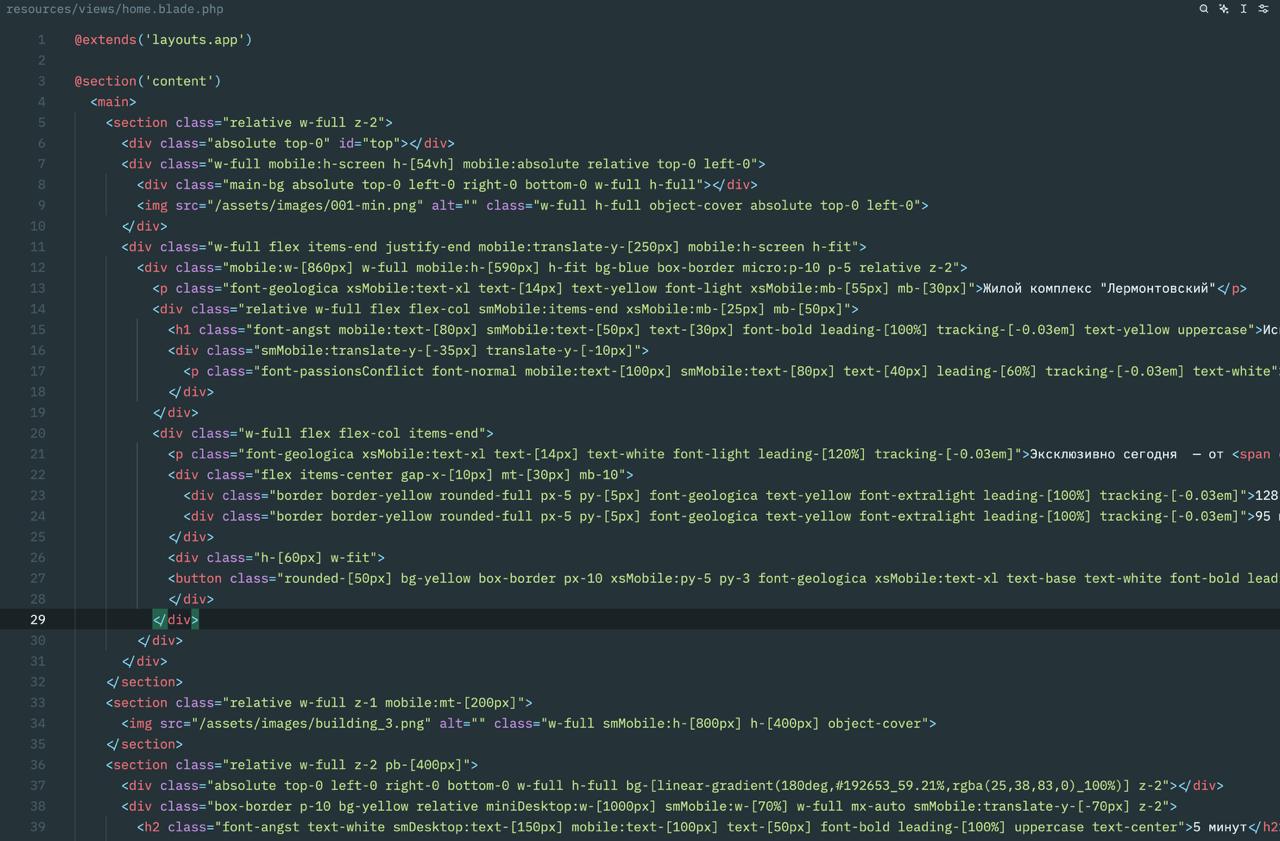This screenshot has height=841, width=1280.
Task: Click the closing section tag on line 32
Action: point(144,682)
